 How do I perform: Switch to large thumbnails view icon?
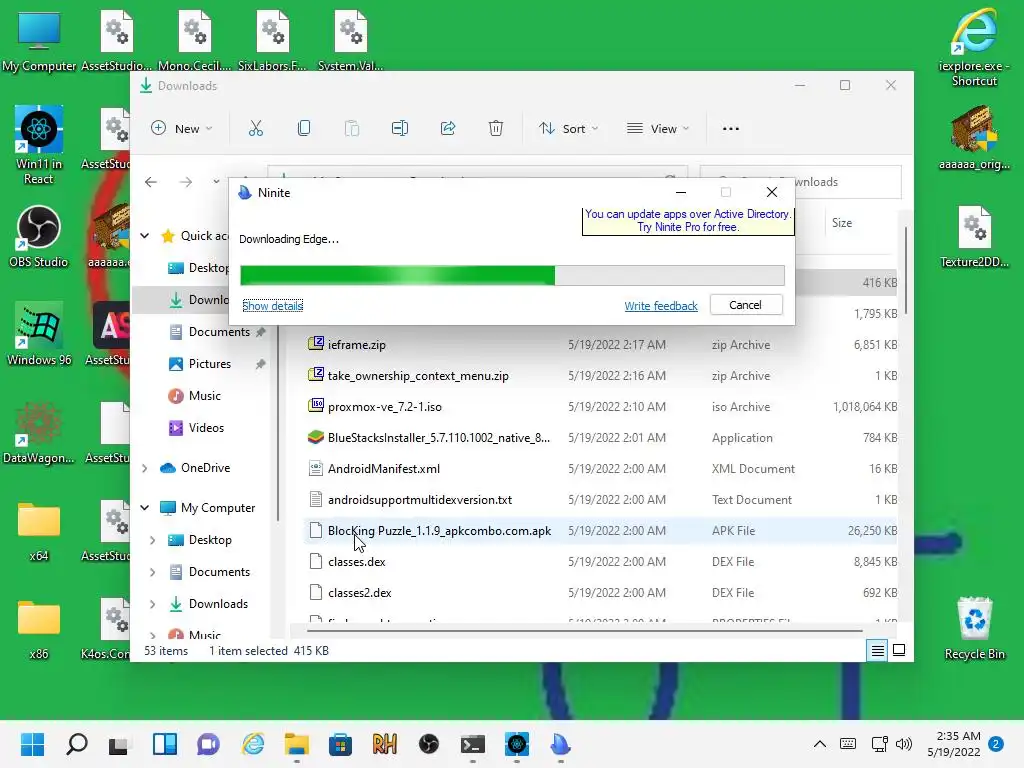point(899,650)
